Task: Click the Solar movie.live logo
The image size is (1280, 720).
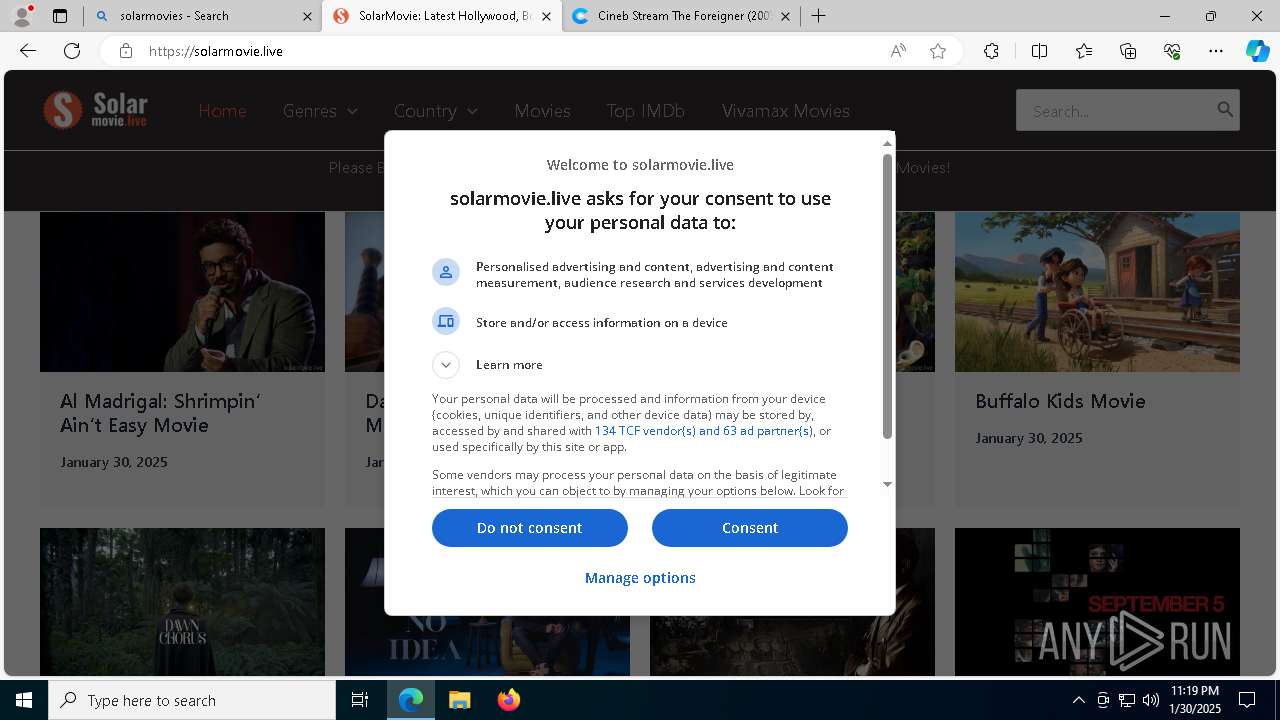Action: (96, 110)
